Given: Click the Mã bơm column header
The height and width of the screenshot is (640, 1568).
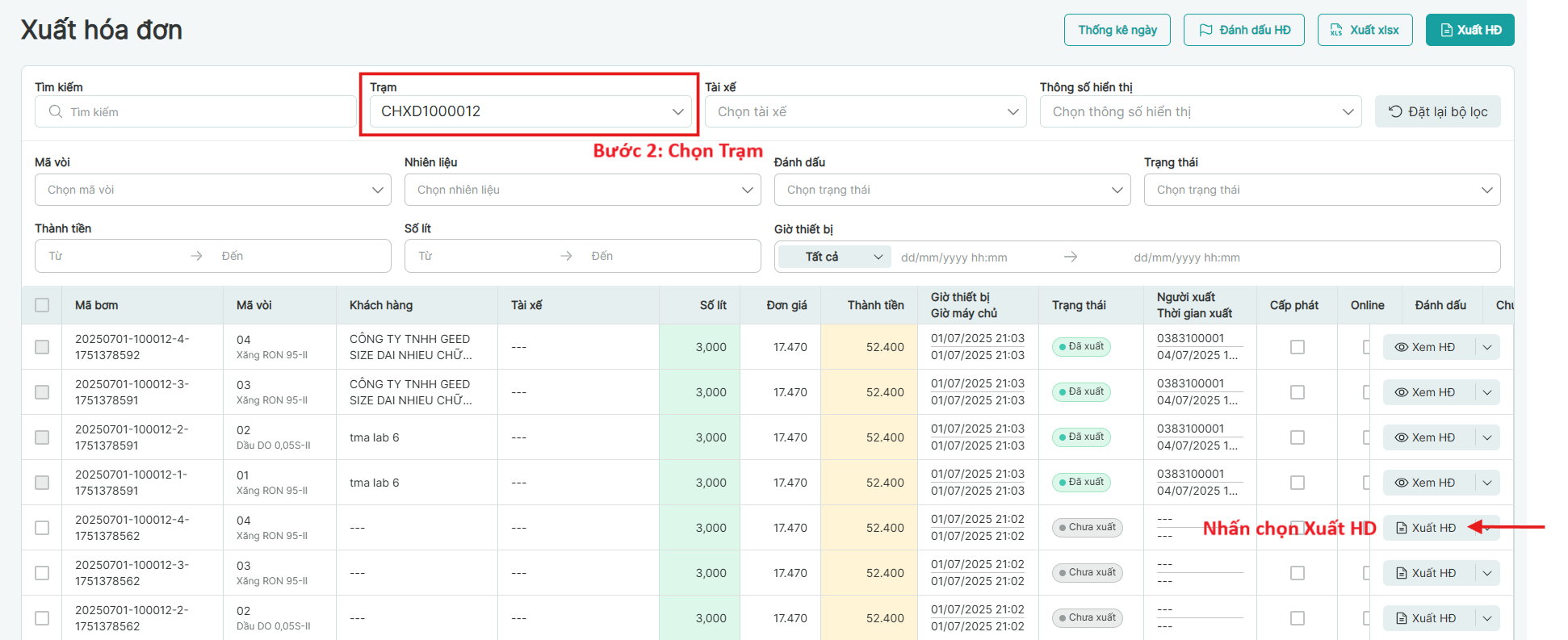Looking at the screenshot, I should [x=97, y=305].
